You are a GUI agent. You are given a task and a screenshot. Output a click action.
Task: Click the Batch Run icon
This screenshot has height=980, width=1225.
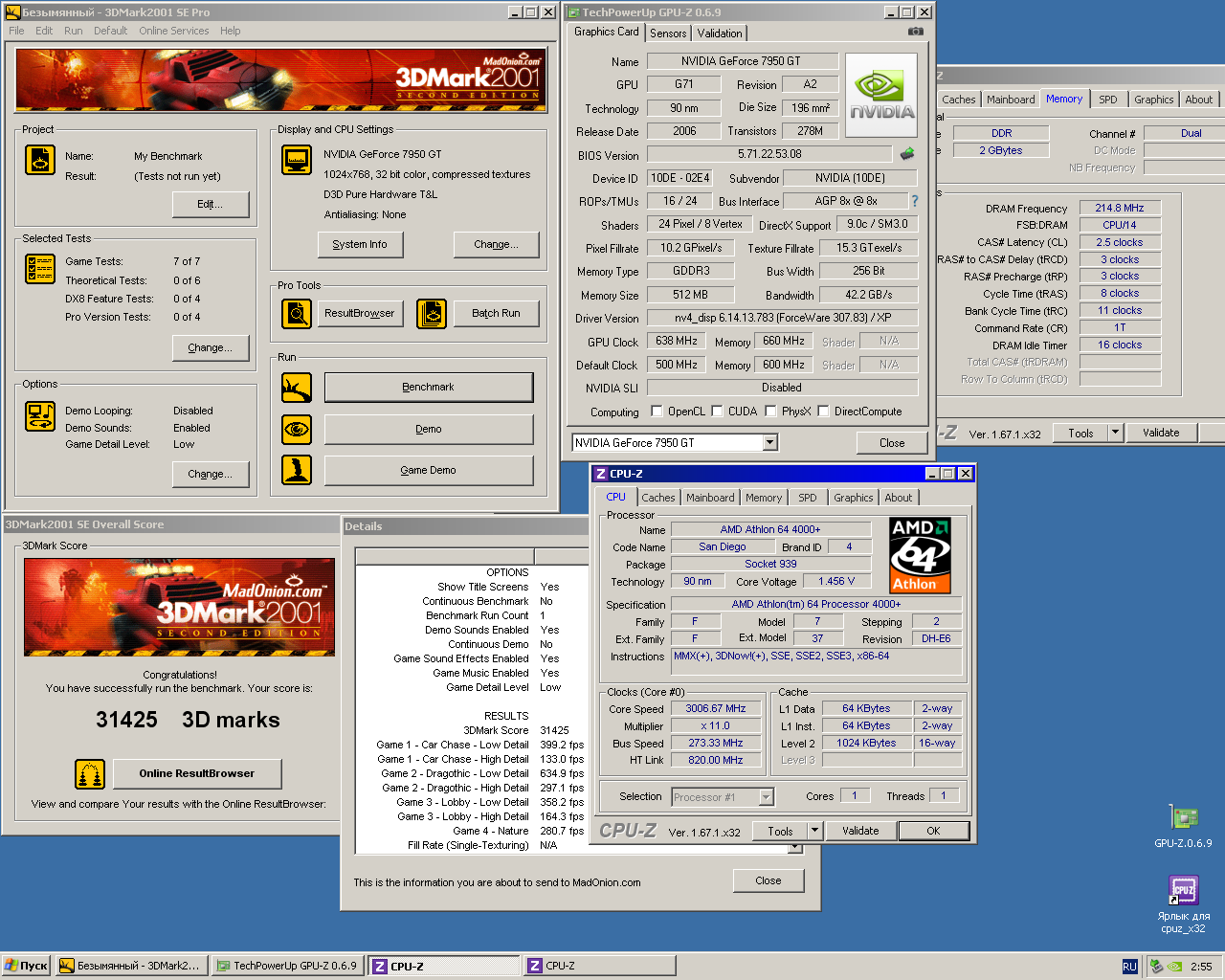click(432, 313)
